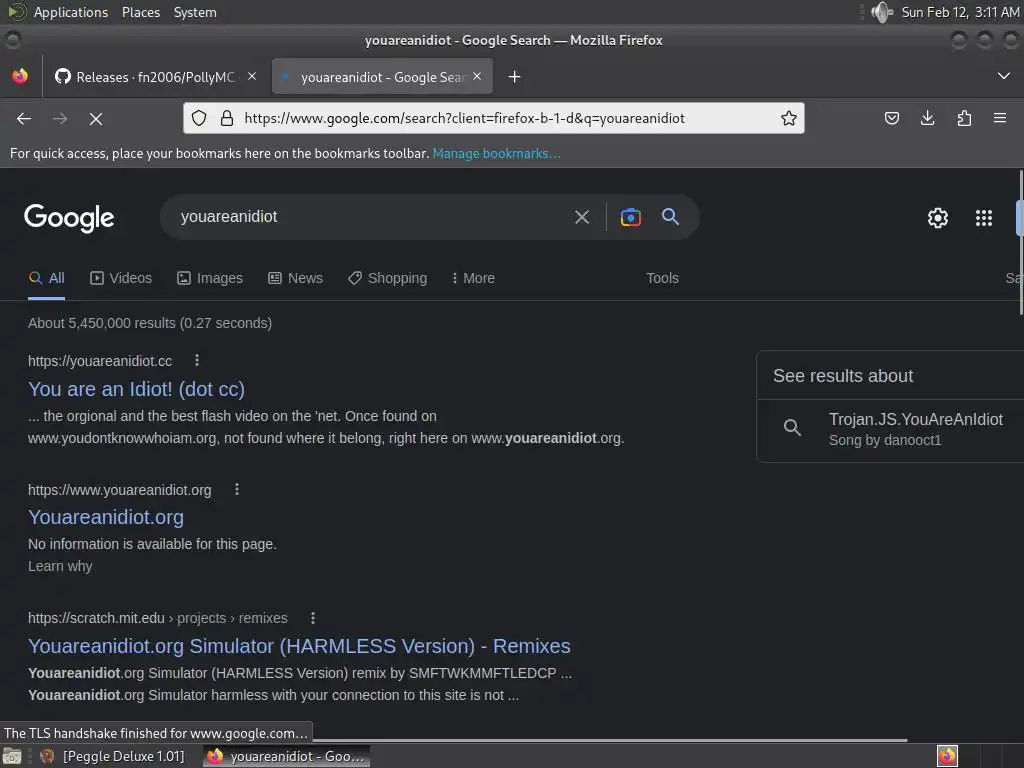Image resolution: width=1024 pixels, height=768 pixels.
Task: Open Firefox View pinned icon
Action: (20, 76)
